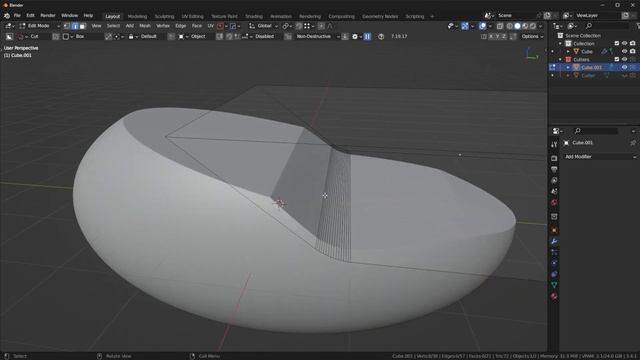Image resolution: width=640 pixels, height=360 pixels.
Task: Expand the Cube object in outliner
Action: (568, 51)
